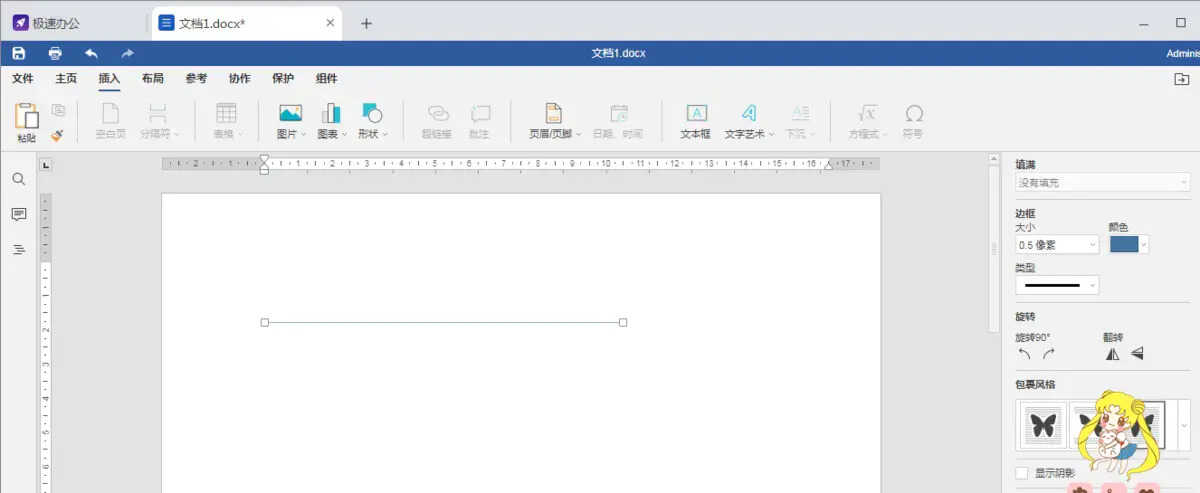Switch to the Layout (布局) tab
The image size is (1200, 493).
tap(152, 79)
